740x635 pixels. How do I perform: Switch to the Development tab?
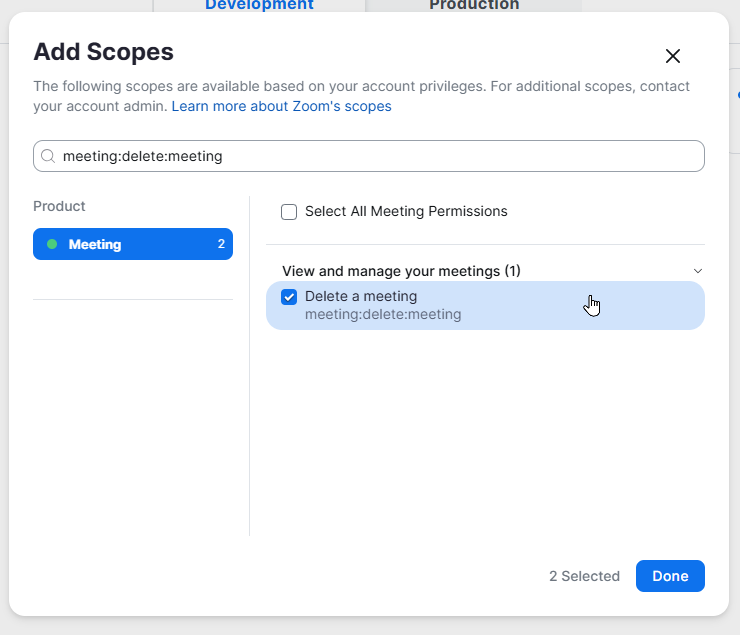pyautogui.click(x=259, y=5)
